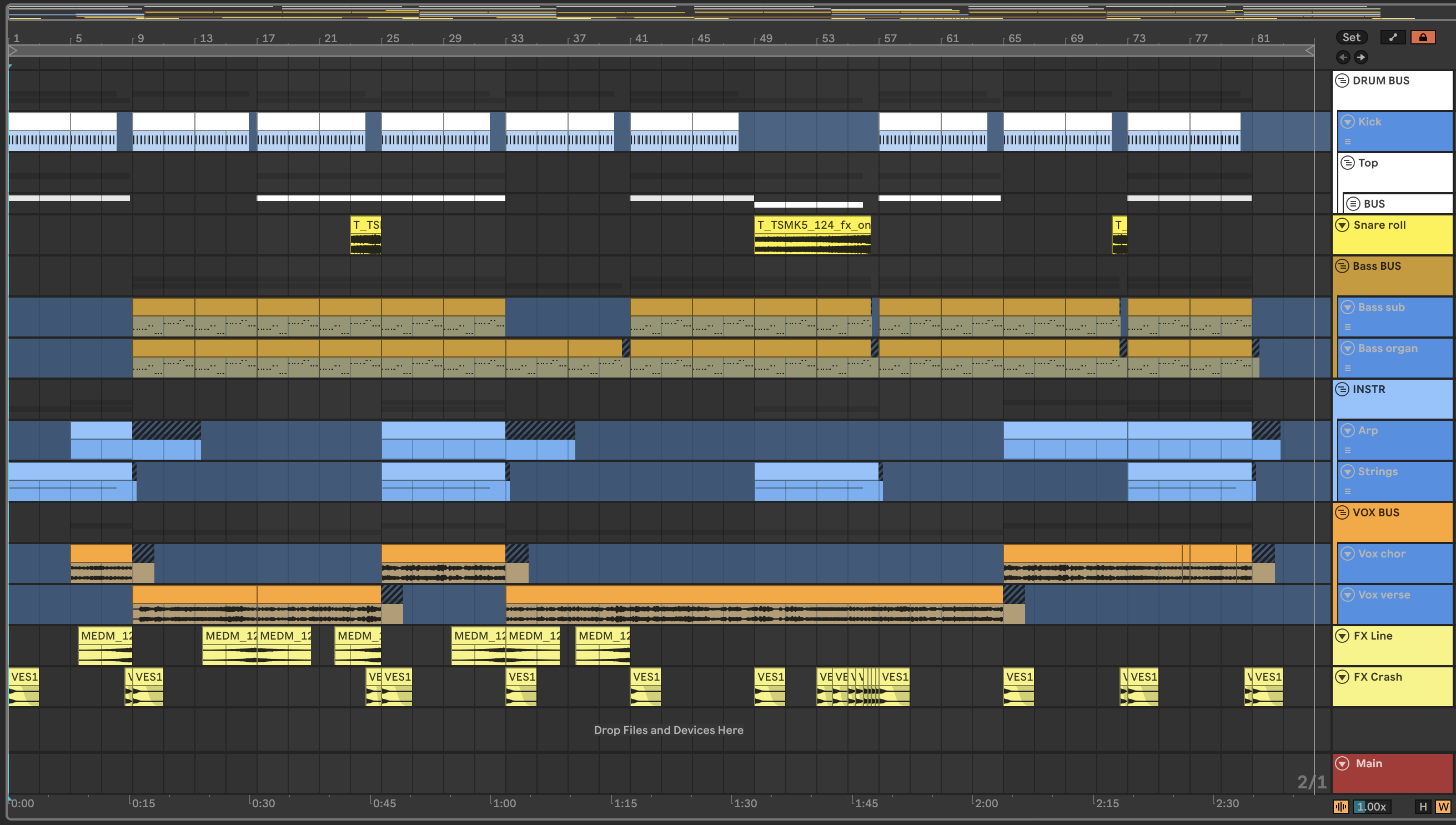
Task: Unfold the Vox chor track
Action: click(x=1348, y=554)
